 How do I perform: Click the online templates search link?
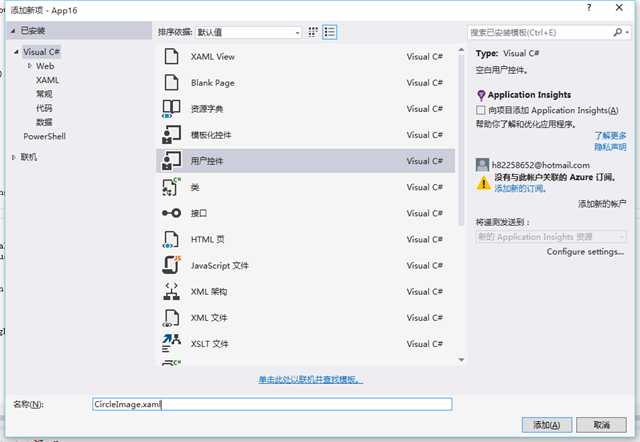coord(310,380)
